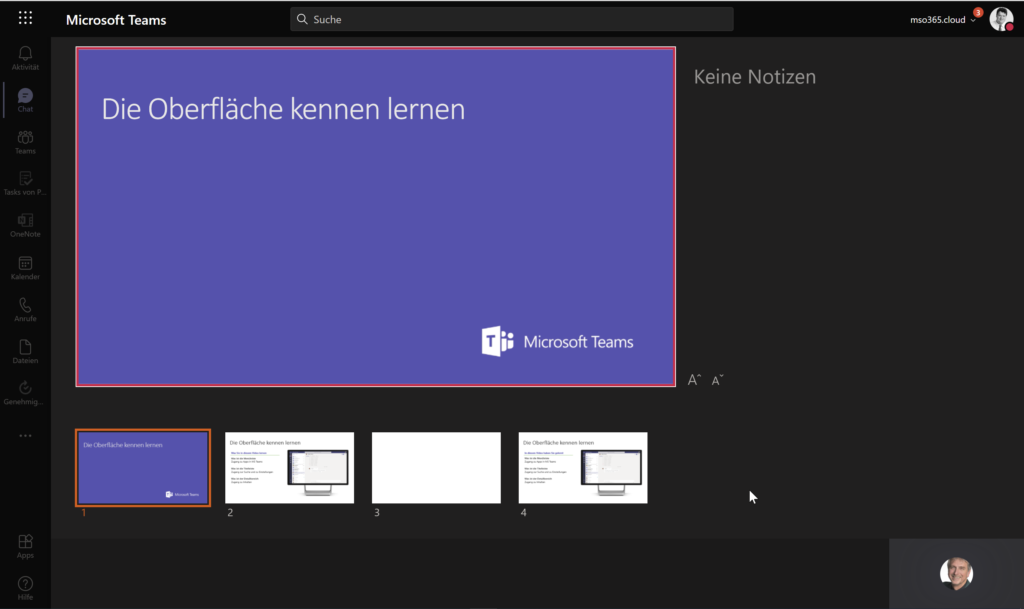Open the Kalender view
The image size is (1024, 609).
25,268
